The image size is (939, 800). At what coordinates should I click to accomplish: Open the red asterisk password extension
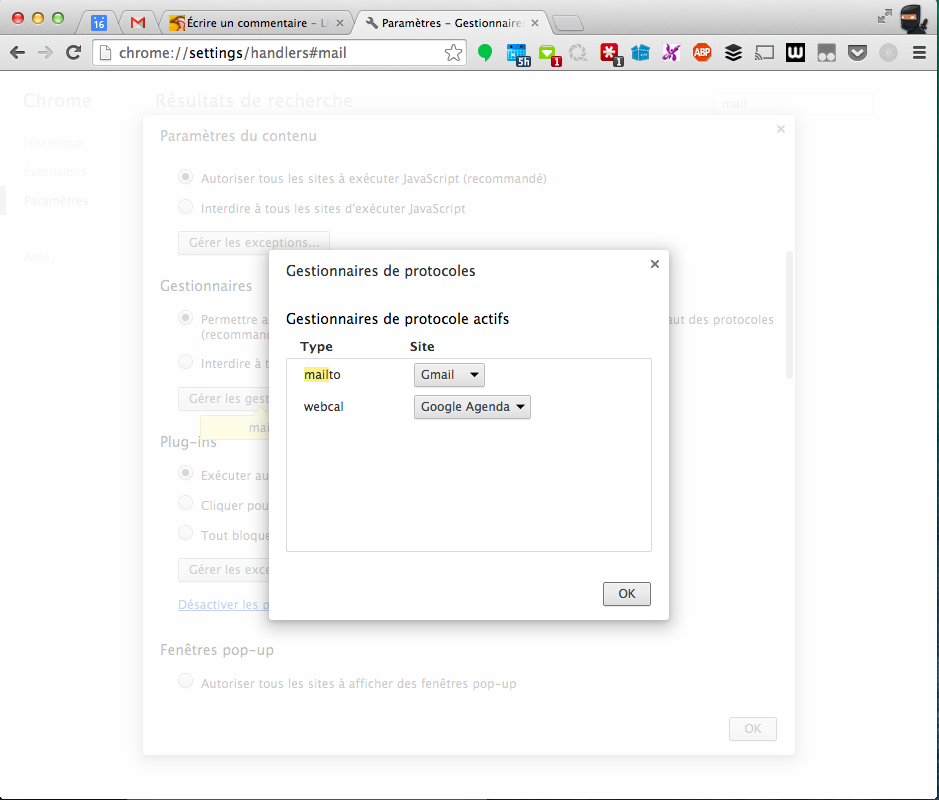[611, 54]
